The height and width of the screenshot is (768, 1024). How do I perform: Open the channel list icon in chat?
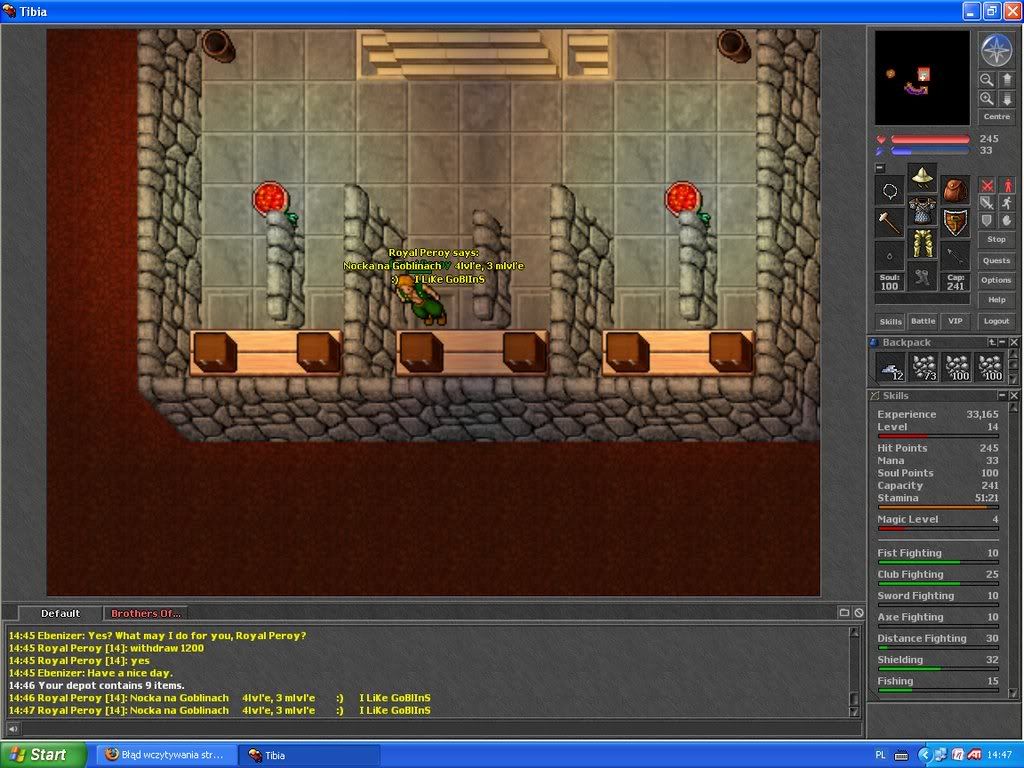[x=844, y=613]
